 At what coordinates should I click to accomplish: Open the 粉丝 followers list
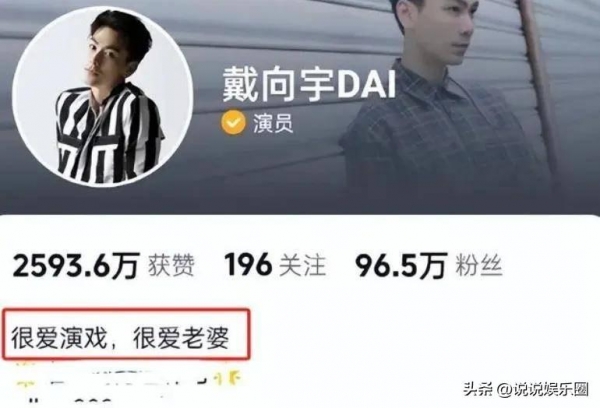coord(478,265)
